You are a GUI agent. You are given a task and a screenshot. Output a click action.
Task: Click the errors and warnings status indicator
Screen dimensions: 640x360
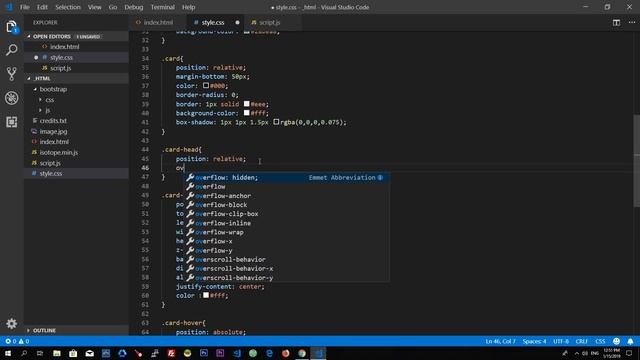point(17,341)
